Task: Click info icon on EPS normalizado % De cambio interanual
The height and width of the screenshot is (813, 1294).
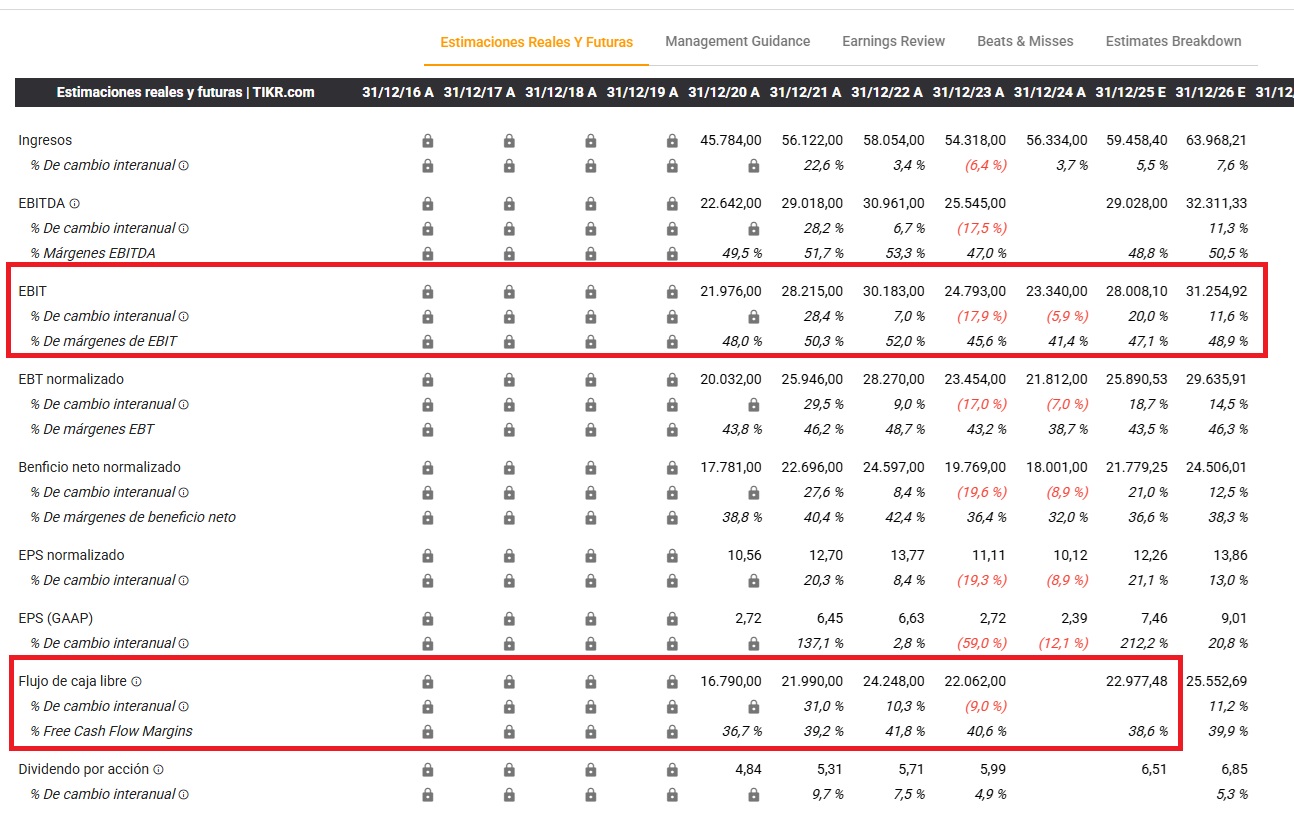Action: 184,581
